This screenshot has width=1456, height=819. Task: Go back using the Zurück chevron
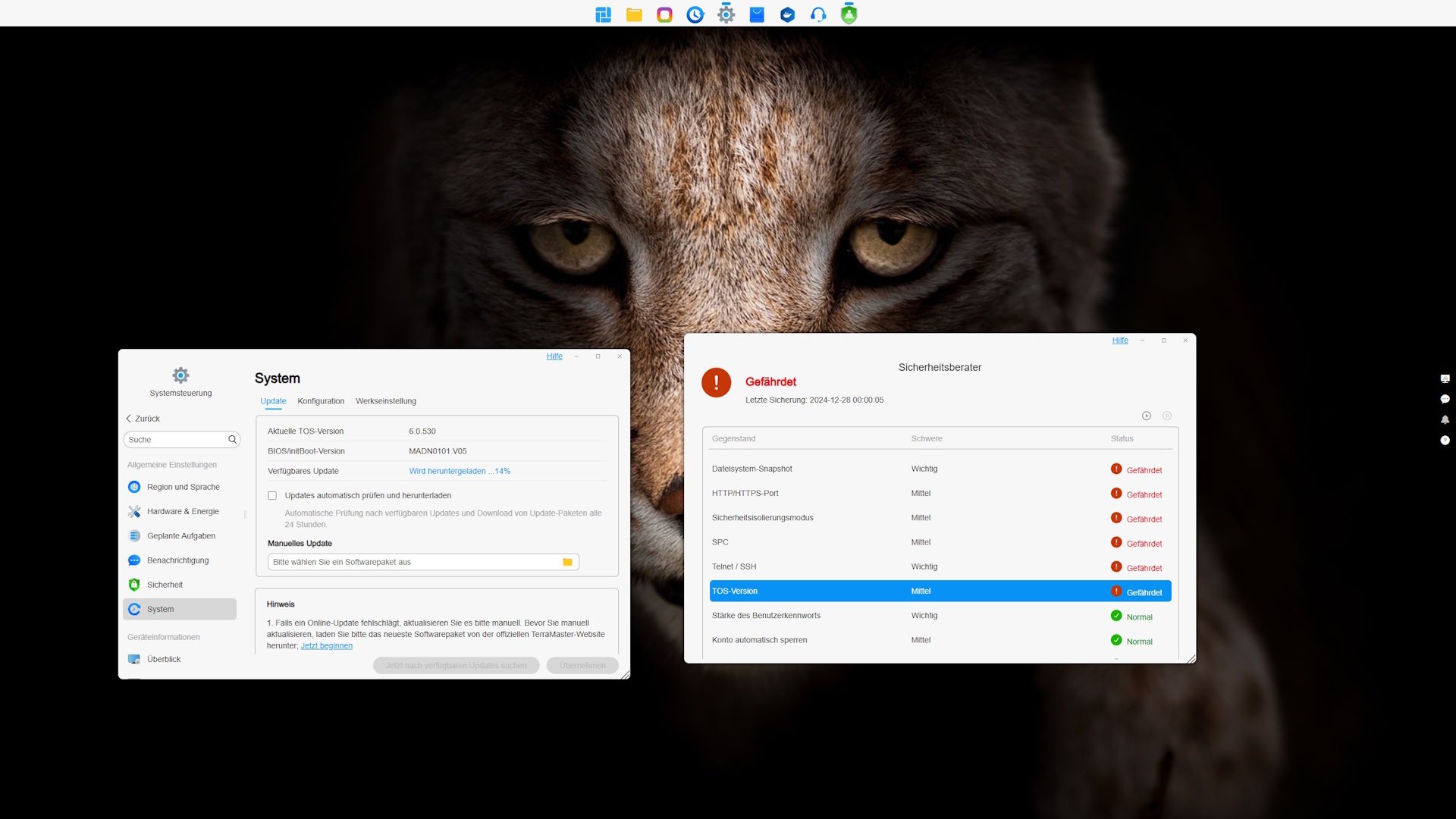point(129,419)
